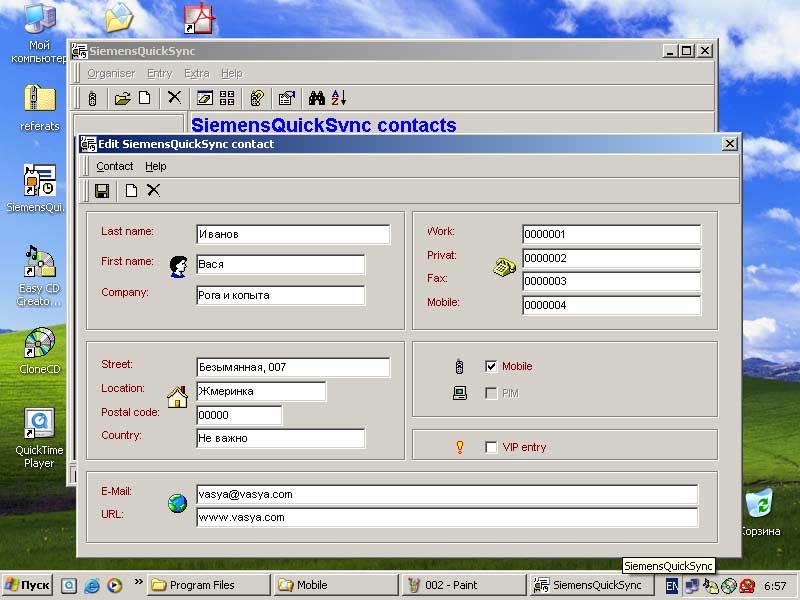Image resolution: width=800 pixels, height=600 pixels.
Task: Click the Work phone field 0000001
Action: pyautogui.click(x=611, y=234)
